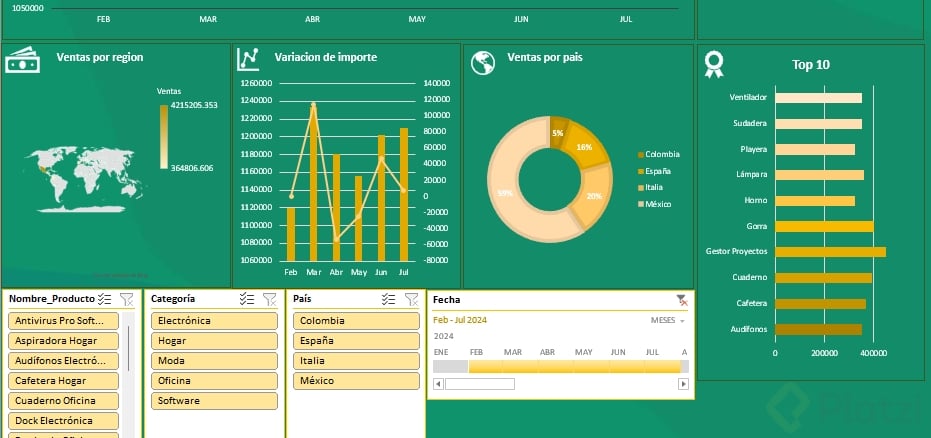Filter by Moda category
The height and width of the screenshot is (438, 931).
pyautogui.click(x=214, y=361)
